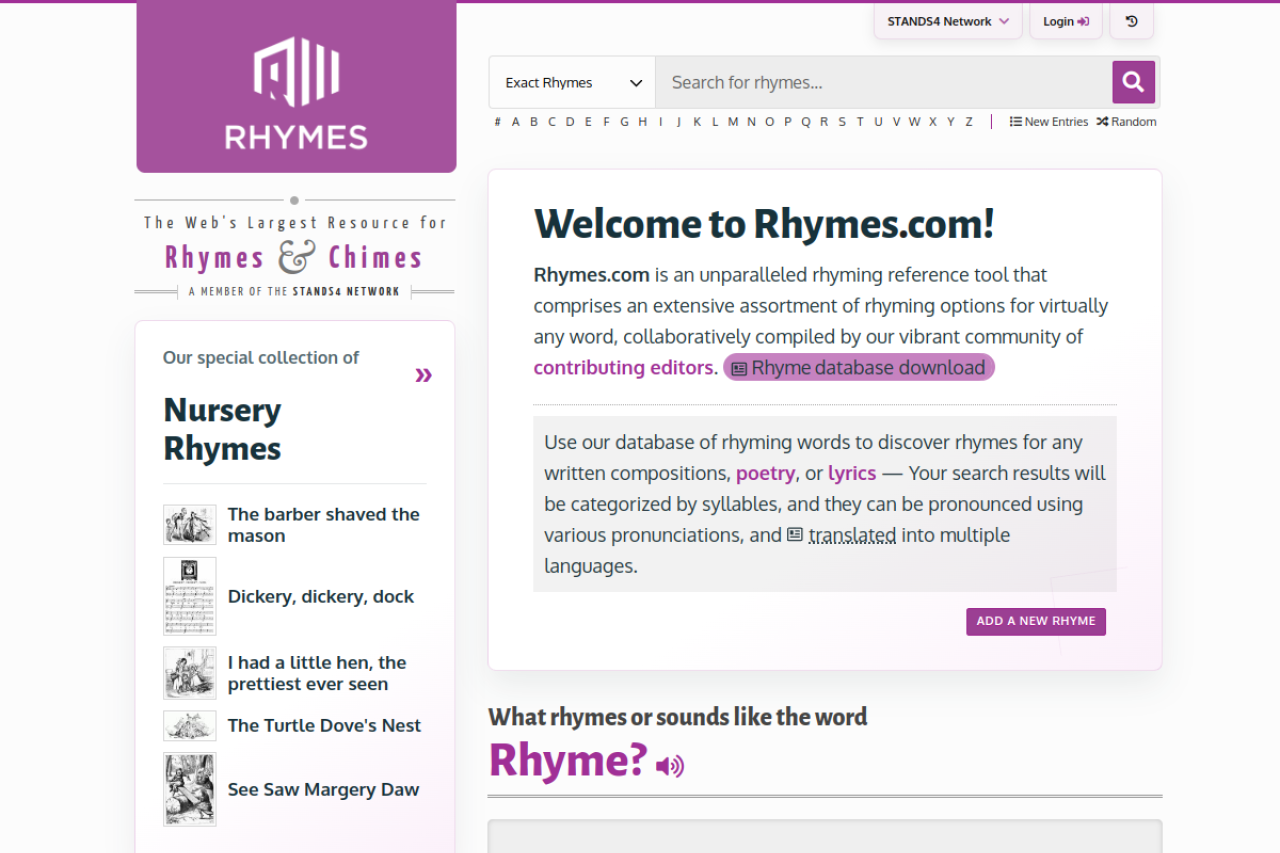1280x853 pixels.
Task: Browse rhymes starting with Z
Action: (x=969, y=122)
